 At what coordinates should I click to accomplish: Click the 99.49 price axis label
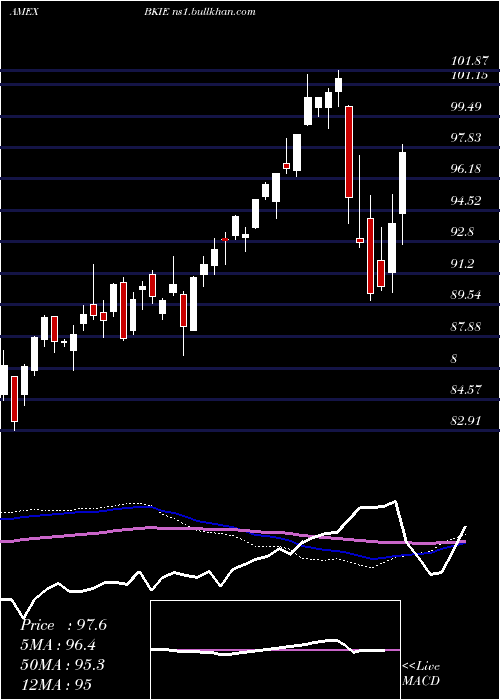tap(467, 107)
